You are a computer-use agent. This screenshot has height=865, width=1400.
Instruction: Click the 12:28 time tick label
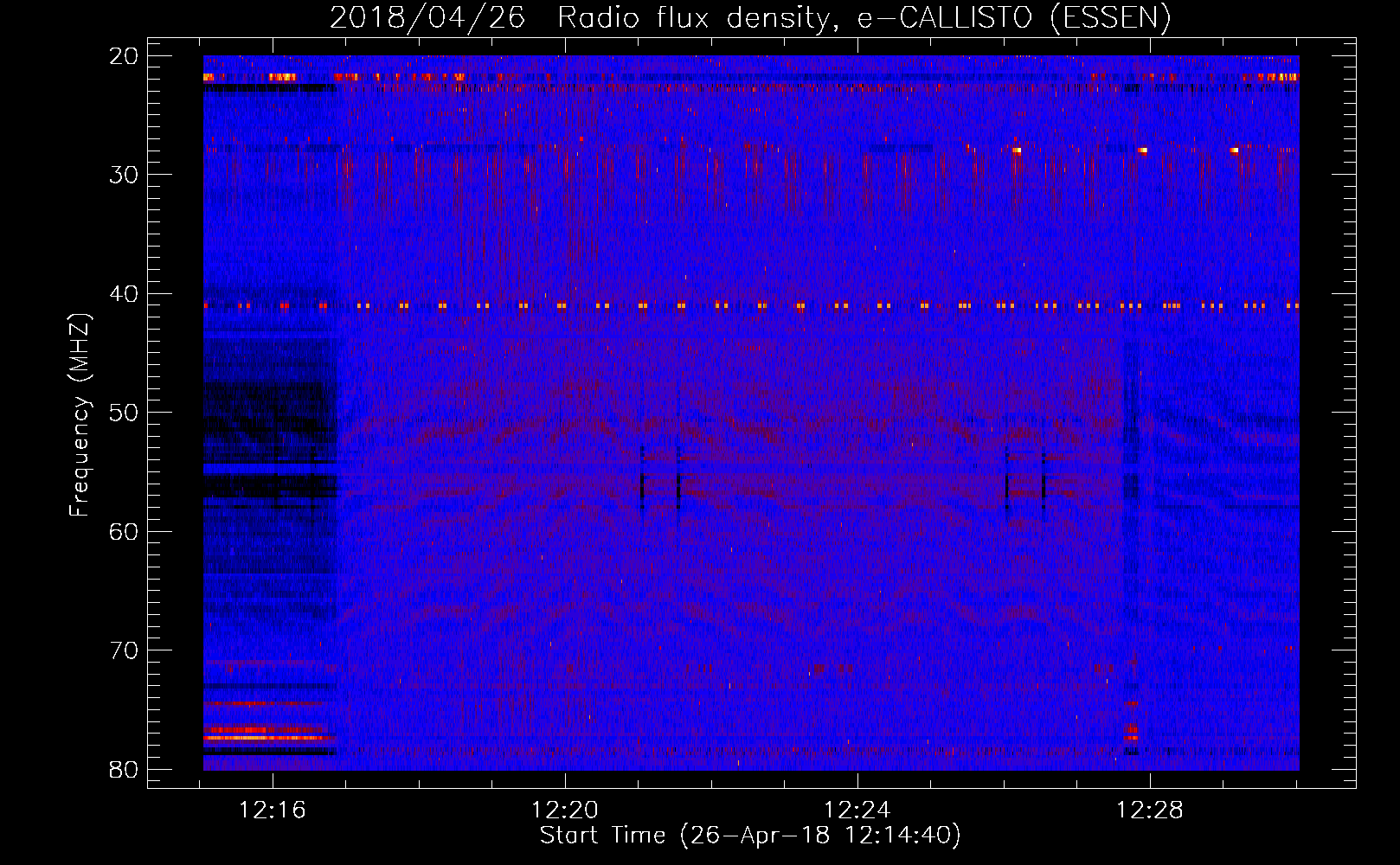(x=1149, y=811)
